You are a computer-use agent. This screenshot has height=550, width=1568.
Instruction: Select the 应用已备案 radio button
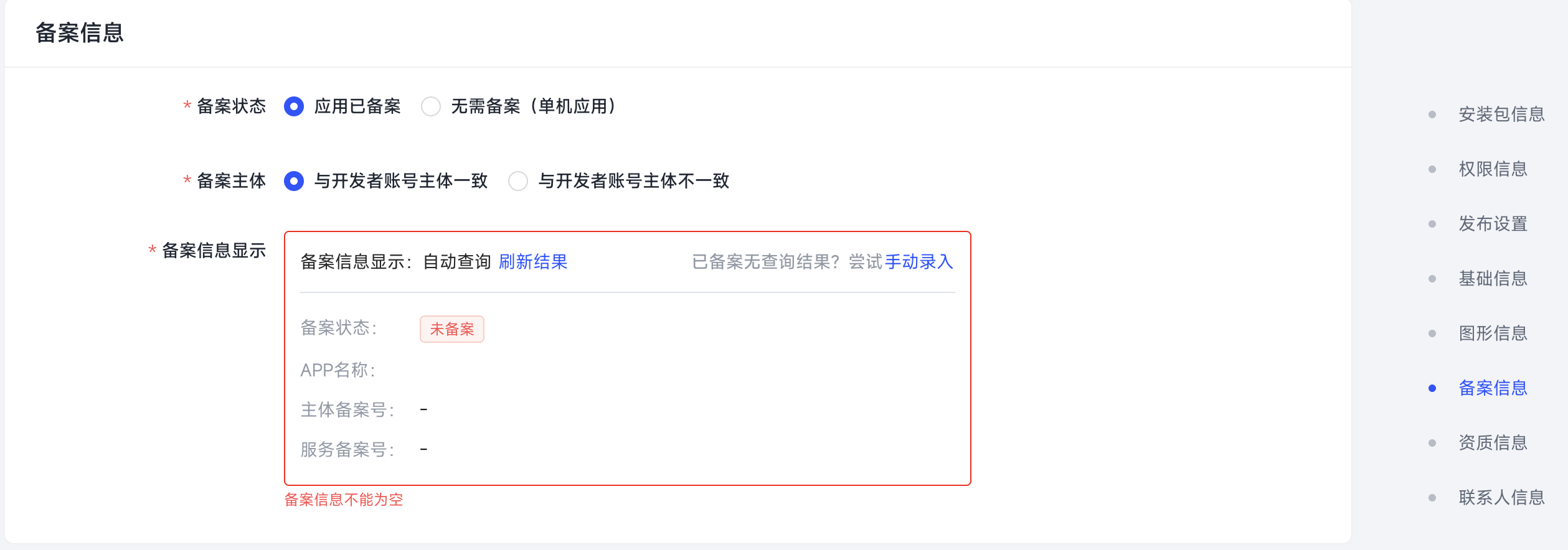[294, 106]
